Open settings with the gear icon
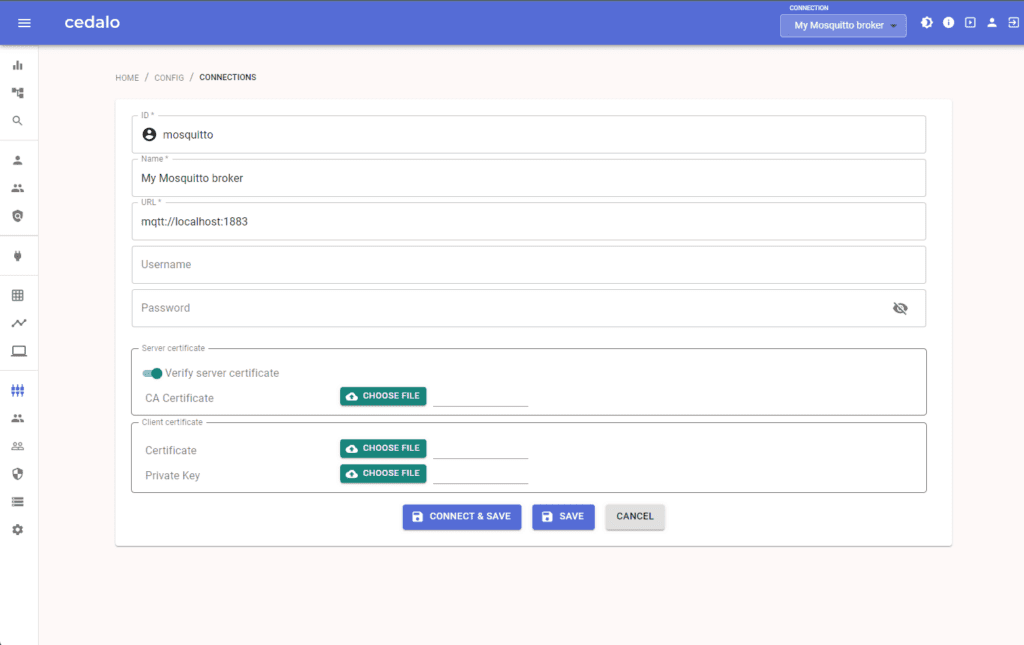The height and width of the screenshot is (645, 1024). [18, 529]
